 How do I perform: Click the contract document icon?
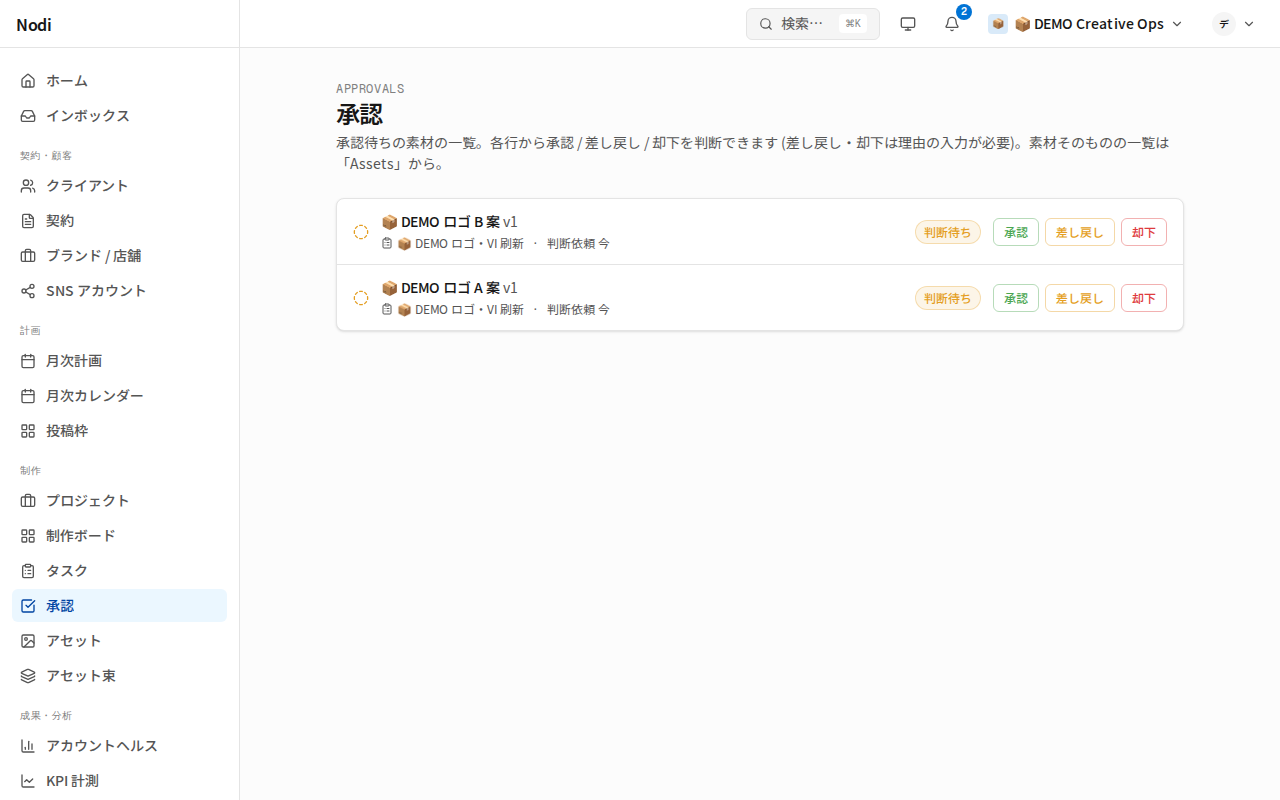tap(28, 221)
